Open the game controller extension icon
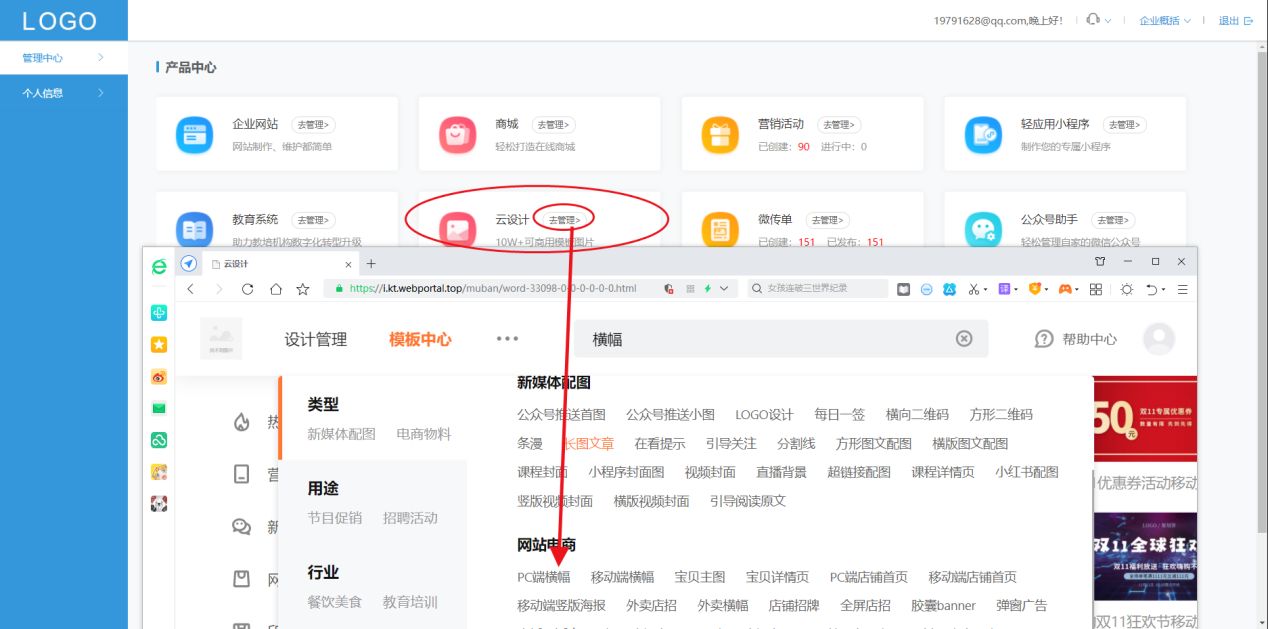Viewport: 1268px width, 629px height. point(1065,289)
